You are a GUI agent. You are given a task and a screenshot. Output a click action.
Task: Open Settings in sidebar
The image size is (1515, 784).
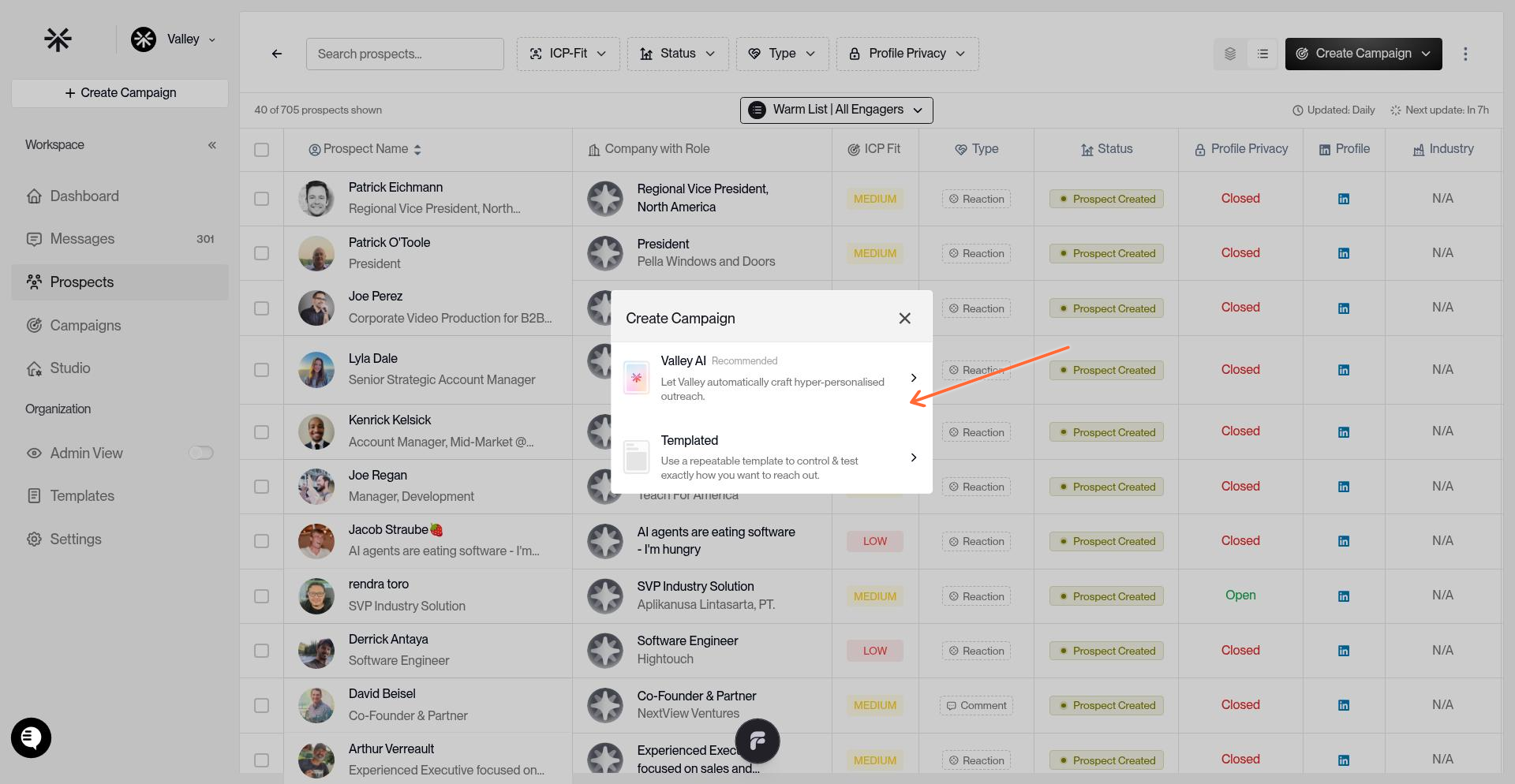(120, 539)
